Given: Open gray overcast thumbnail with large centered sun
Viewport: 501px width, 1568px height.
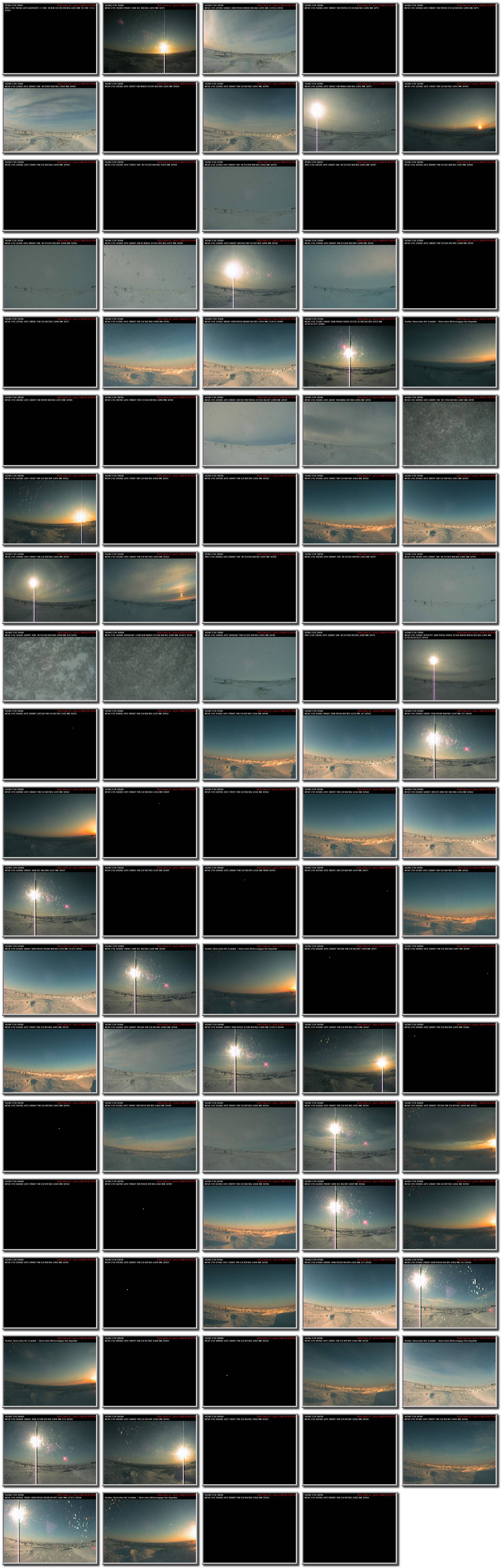Looking at the screenshot, I should 250,275.
